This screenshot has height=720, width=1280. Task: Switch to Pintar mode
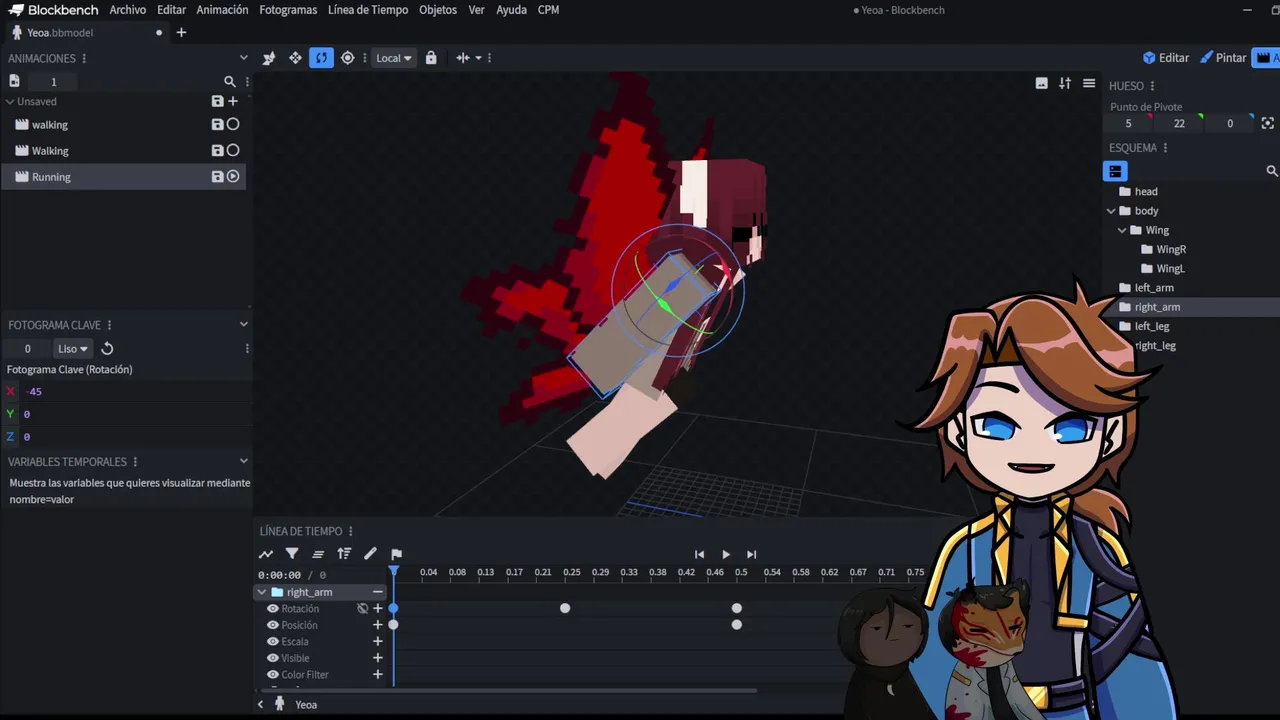[x=1223, y=58]
